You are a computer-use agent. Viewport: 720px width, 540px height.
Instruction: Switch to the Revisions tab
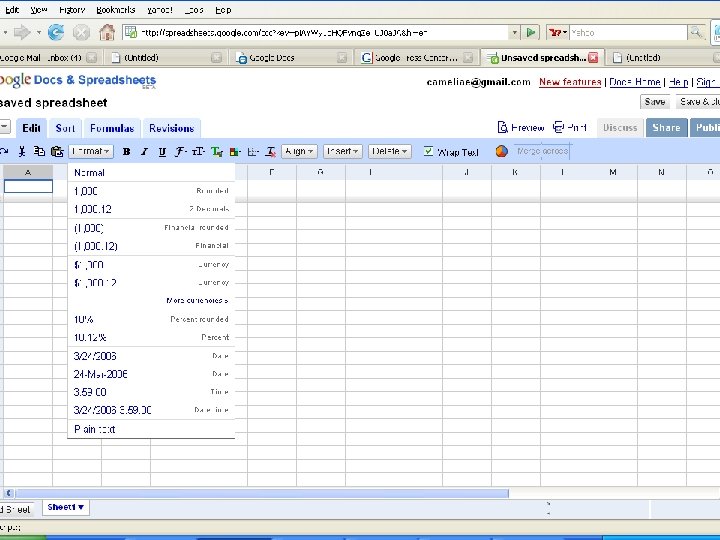coord(171,128)
